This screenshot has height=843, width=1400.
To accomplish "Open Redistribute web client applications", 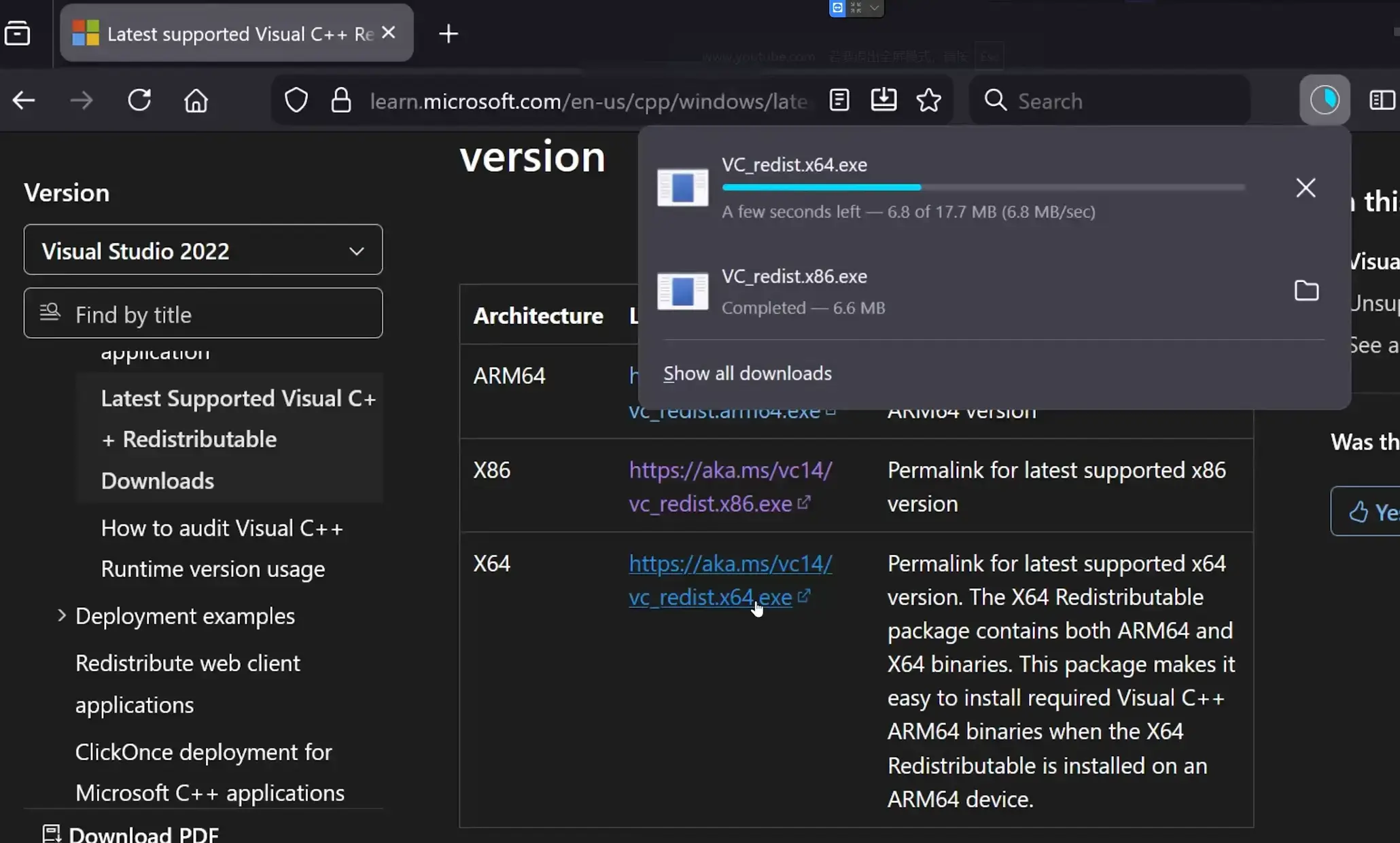I will point(188,683).
